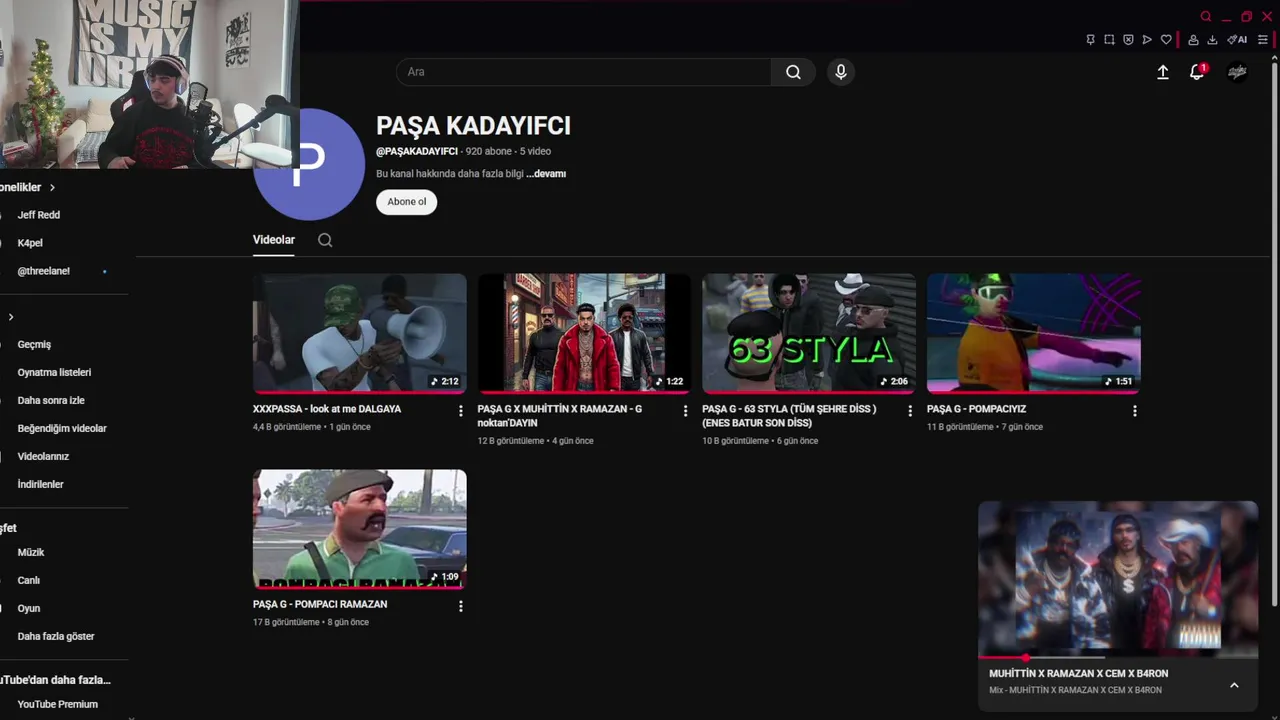The image size is (1280, 720).
Task: Open options for G noktan'DAYIN video
Action: coord(685,411)
